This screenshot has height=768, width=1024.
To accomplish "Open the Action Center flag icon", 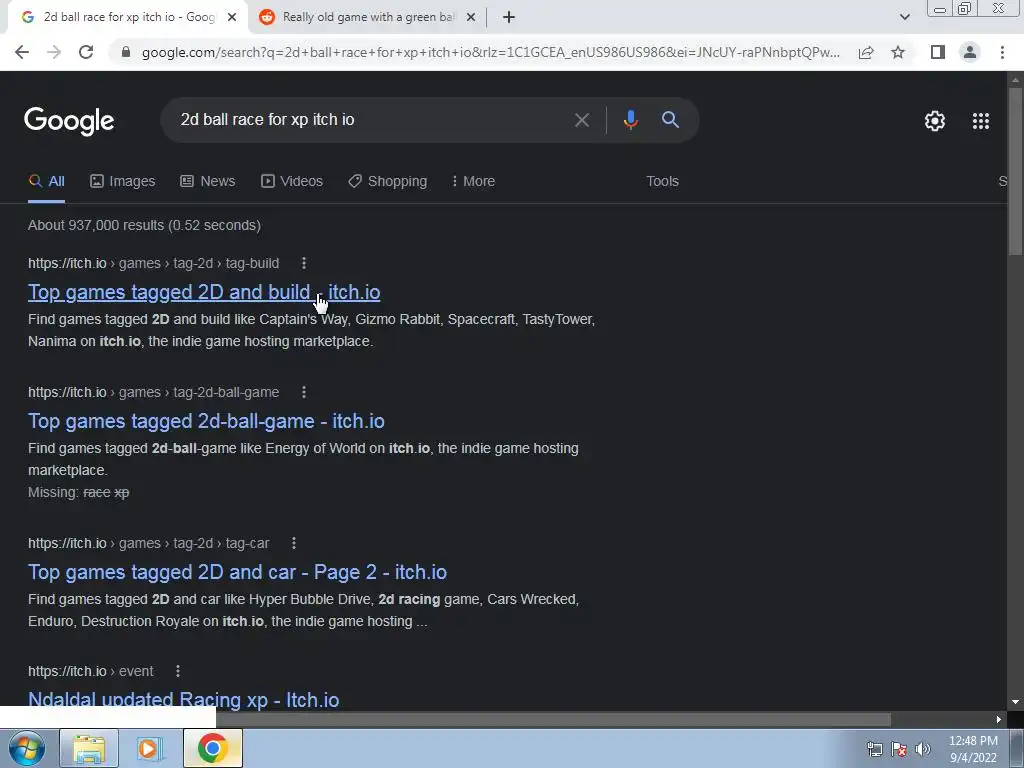I will [x=899, y=749].
